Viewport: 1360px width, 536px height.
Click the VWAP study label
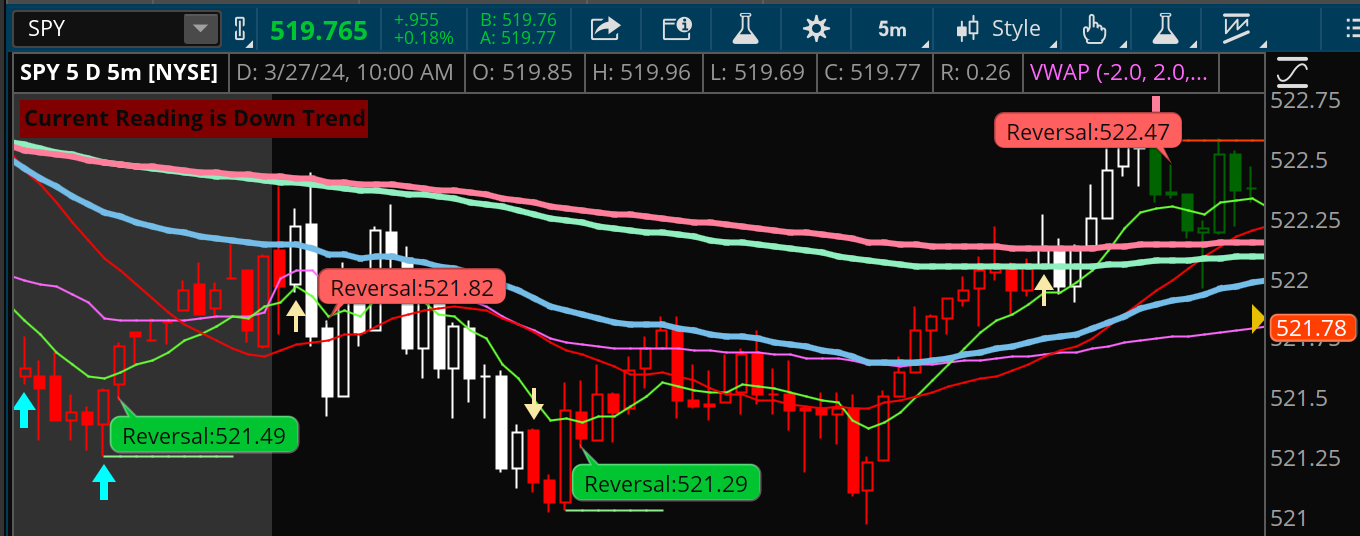point(1117,73)
